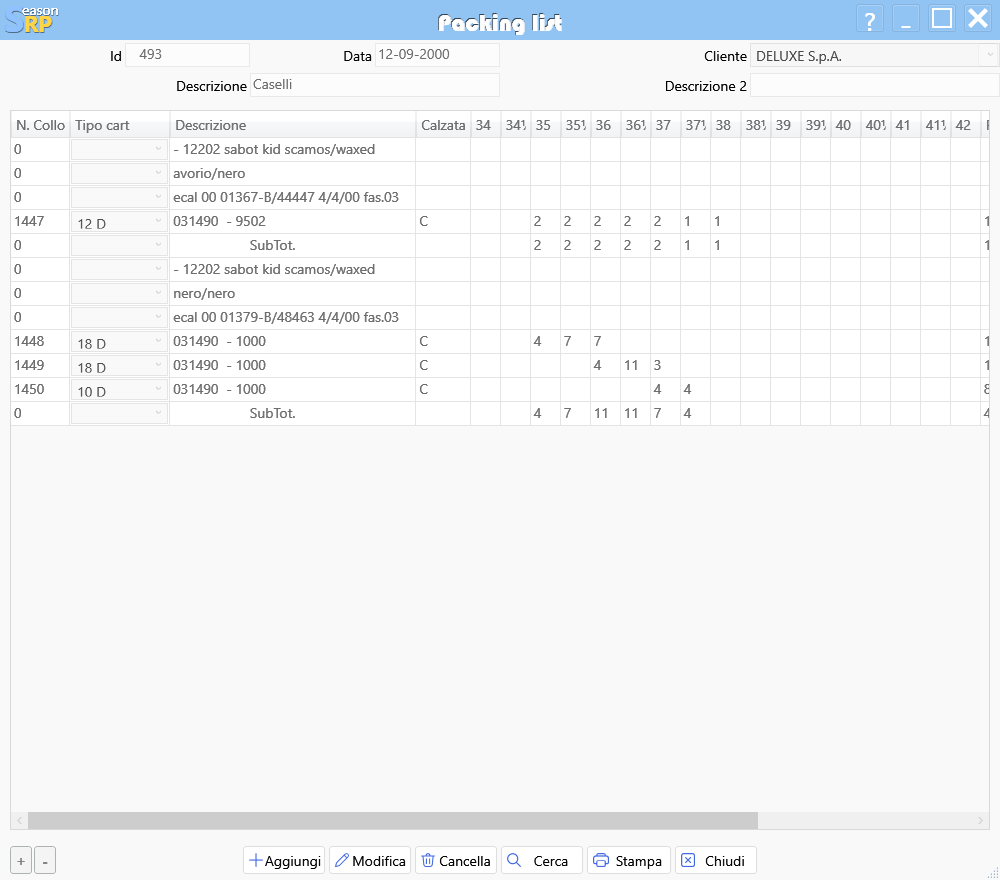This screenshot has width=1000, height=880.
Task: Click the size 38 column header
Action: 725,125
